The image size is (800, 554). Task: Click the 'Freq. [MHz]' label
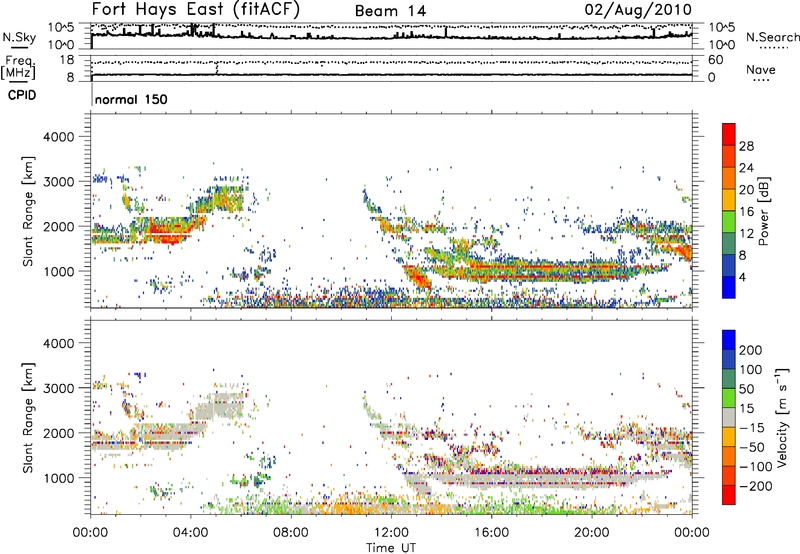18,68
